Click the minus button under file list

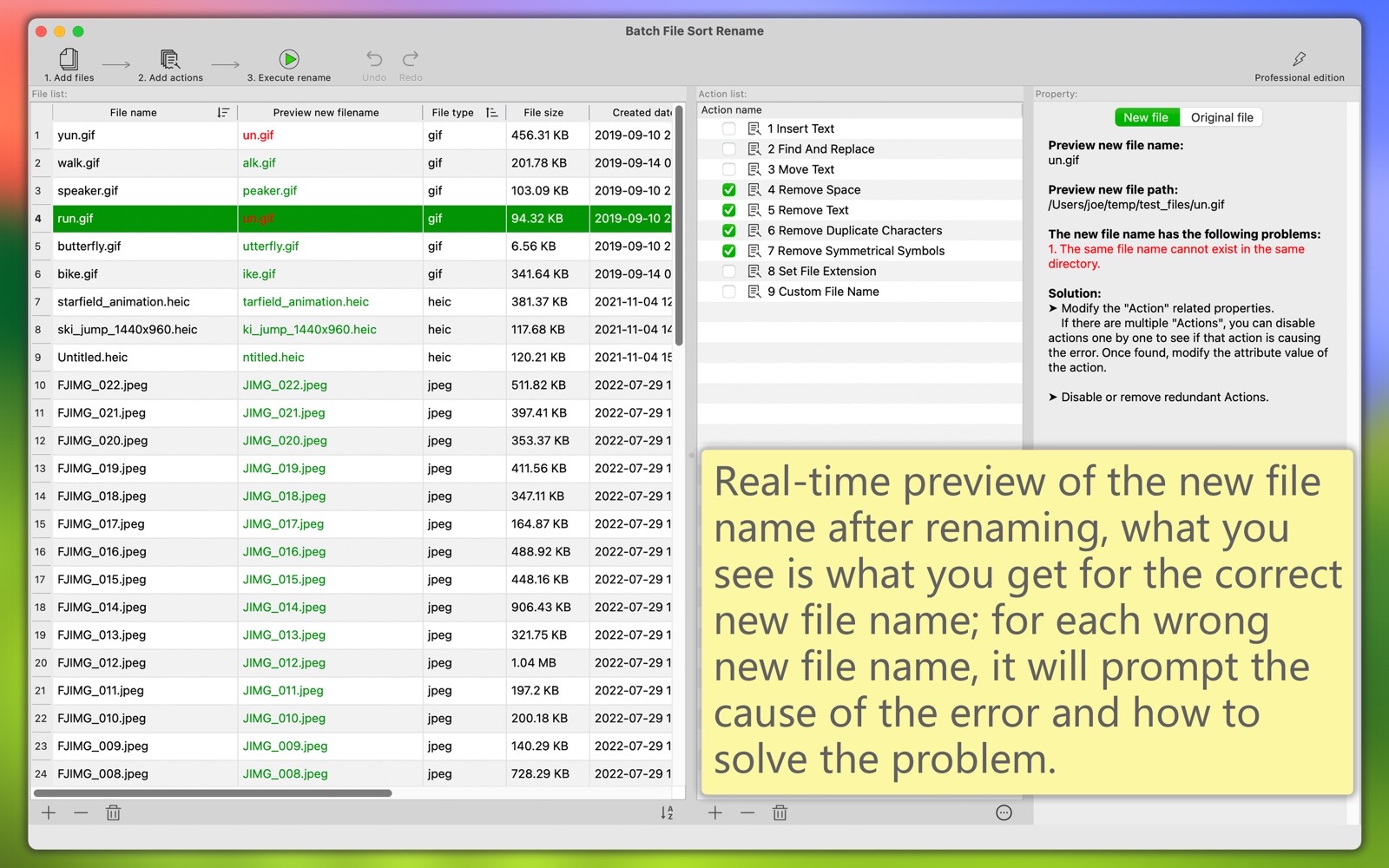(81, 812)
